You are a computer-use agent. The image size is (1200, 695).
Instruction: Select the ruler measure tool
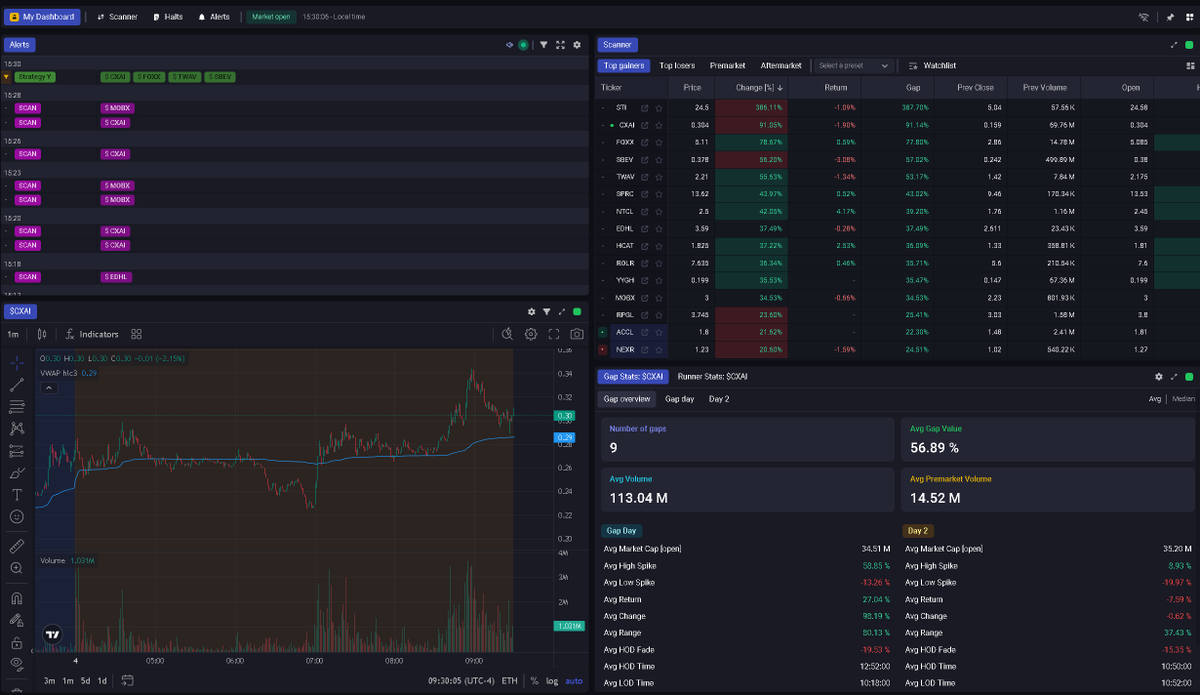pos(17,546)
